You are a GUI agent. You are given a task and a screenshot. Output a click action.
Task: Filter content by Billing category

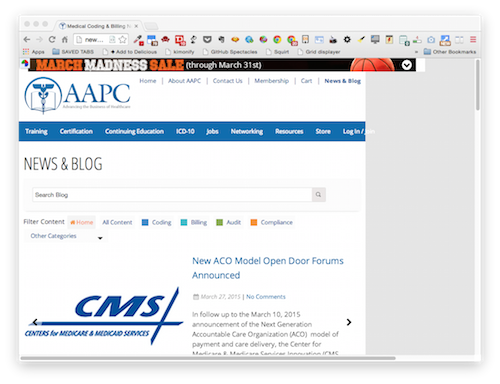(x=194, y=222)
